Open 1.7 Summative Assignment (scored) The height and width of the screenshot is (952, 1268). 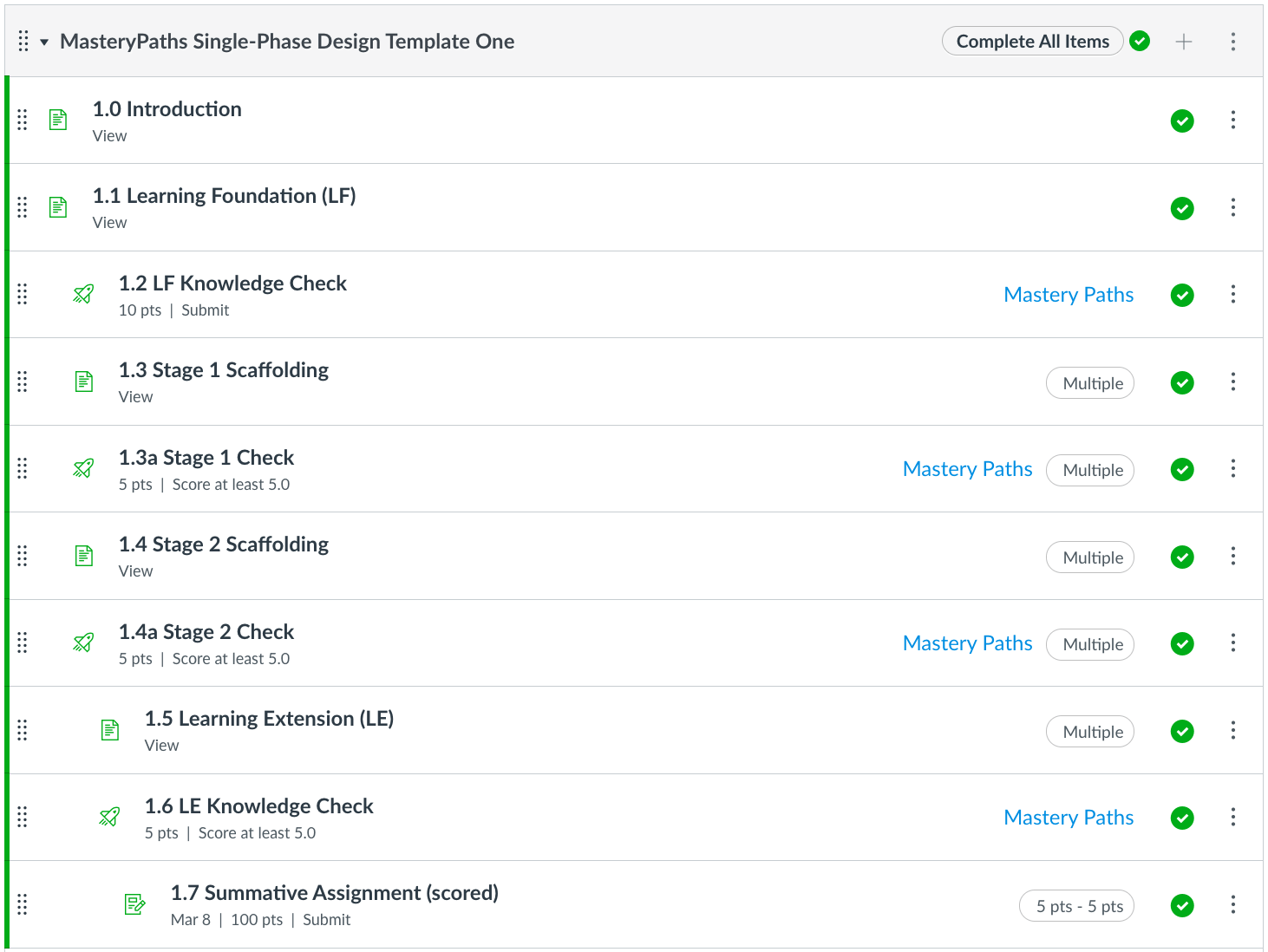335,893
